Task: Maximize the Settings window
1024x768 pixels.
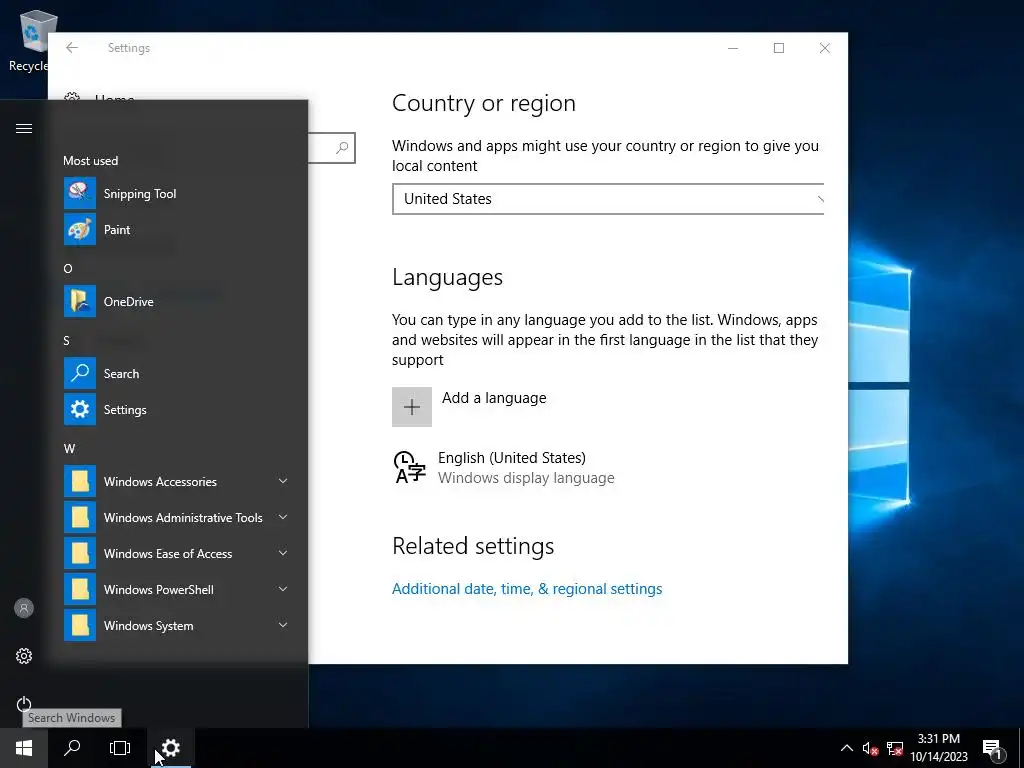Action: tap(778, 48)
